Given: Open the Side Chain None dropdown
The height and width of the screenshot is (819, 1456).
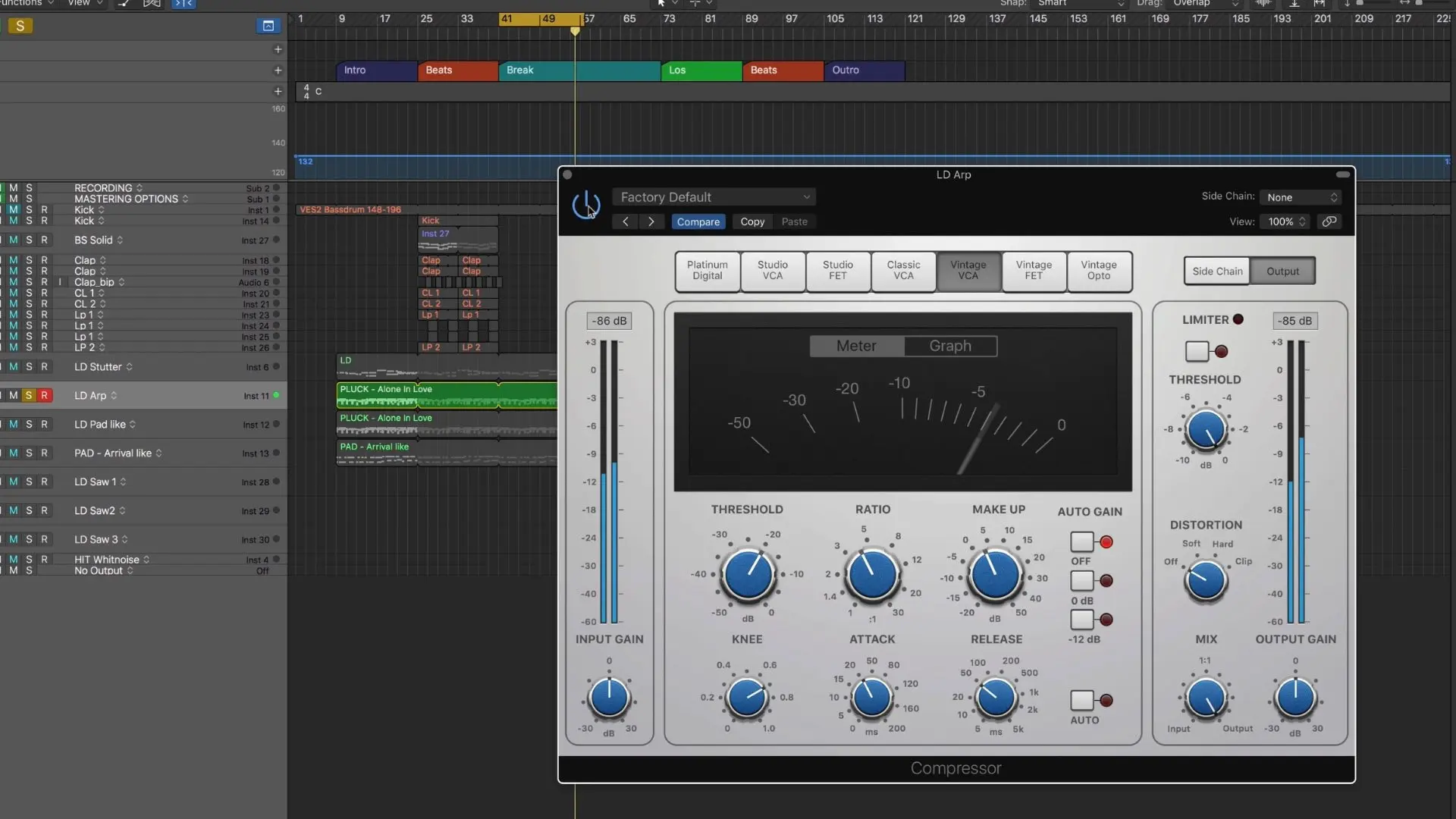Looking at the screenshot, I should click(x=1301, y=197).
